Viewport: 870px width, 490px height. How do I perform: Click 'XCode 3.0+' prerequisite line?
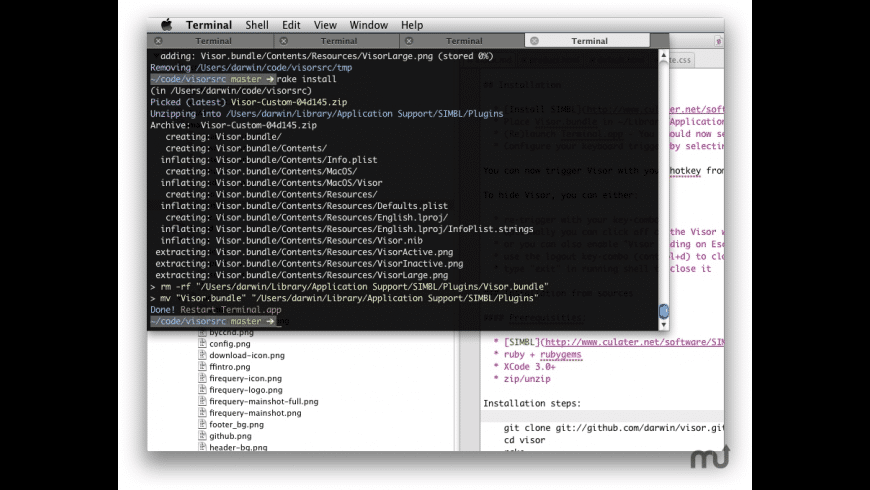(529, 367)
